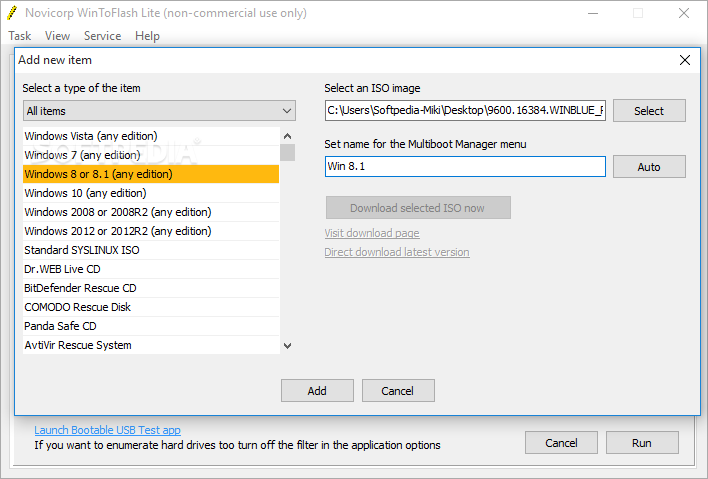The height and width of the screenshot is (479, 708).
Task: Click the item list scrollbar thumb
Action: (x=288, y=153)
